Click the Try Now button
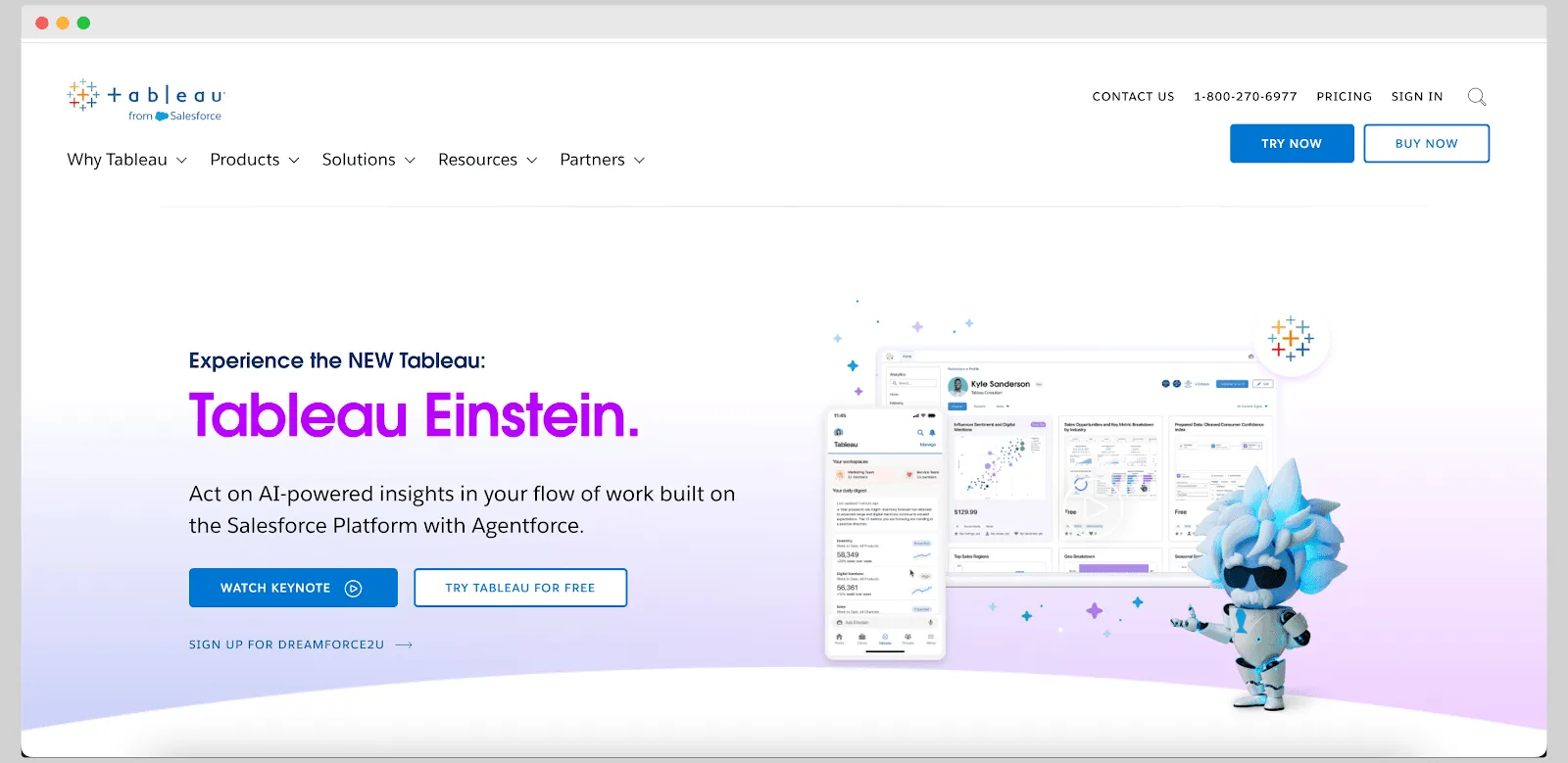 tap(1292, 143)
